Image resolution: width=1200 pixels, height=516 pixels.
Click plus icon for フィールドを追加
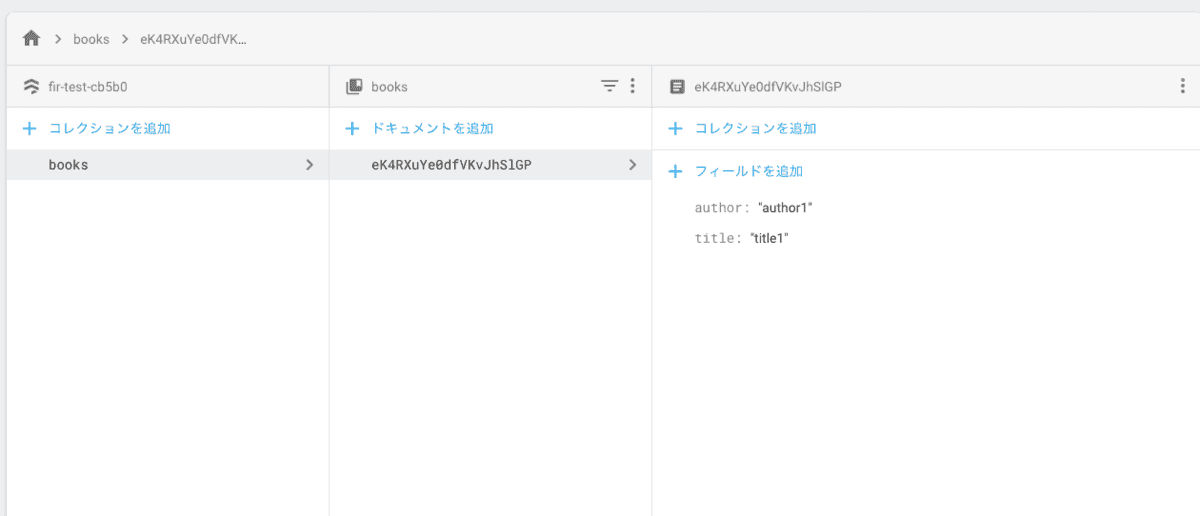pyautogui.click(x=675, y=172)
